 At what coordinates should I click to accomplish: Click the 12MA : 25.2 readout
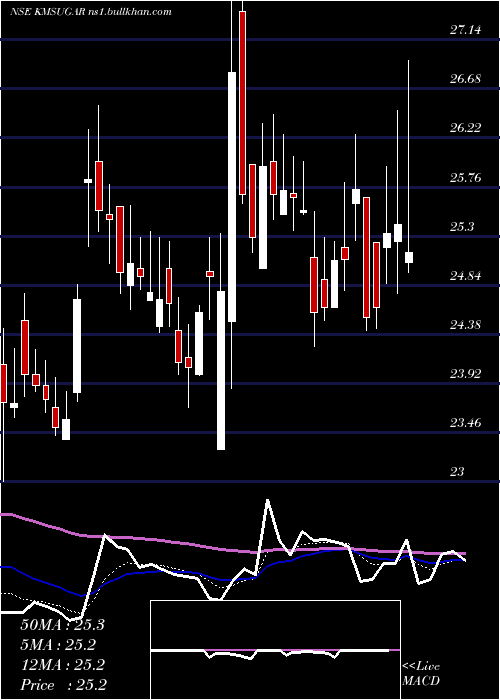coord(62,665)
